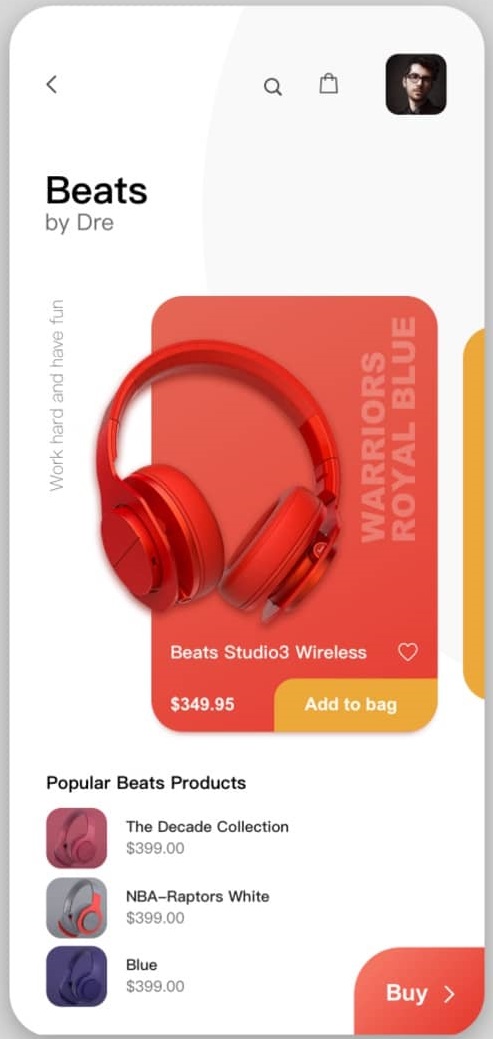Click the red headphones product image
Image resolution: width=493 pixels, height=1039 pixels.
pos(219,480)
